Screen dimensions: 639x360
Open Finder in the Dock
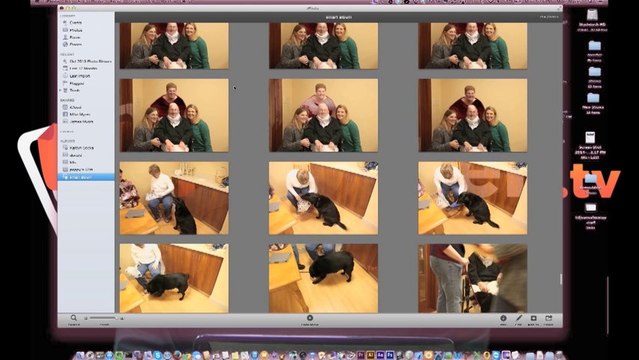80,355
